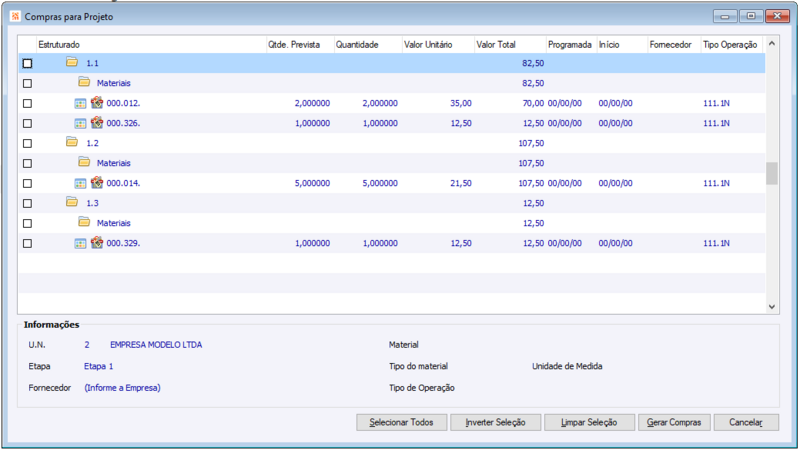Viewport: 800px width, 450px height.
Task: Click the Fornecedor column header
Action: point(674,44)
